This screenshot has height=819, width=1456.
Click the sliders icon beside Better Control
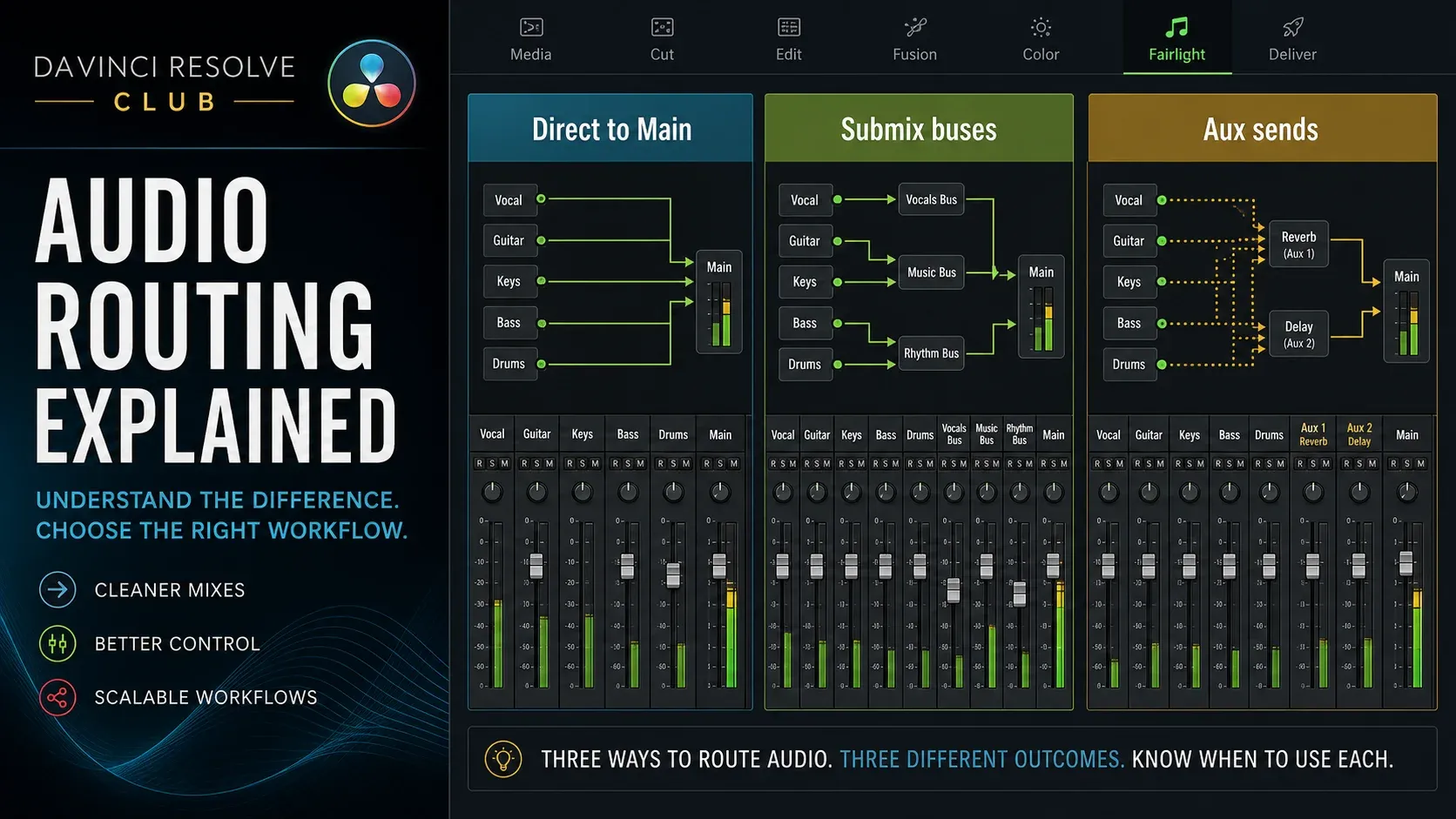click(57, 644)
